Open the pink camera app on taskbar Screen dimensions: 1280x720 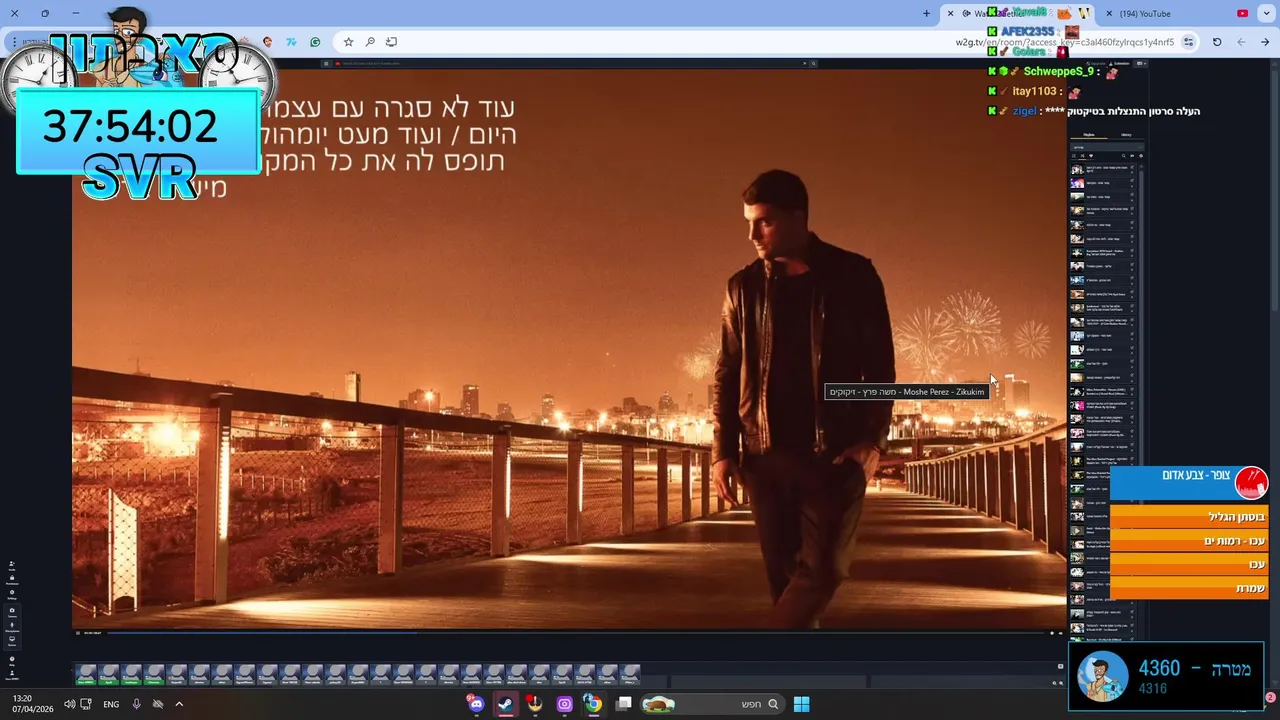click(x=564, y=704)
